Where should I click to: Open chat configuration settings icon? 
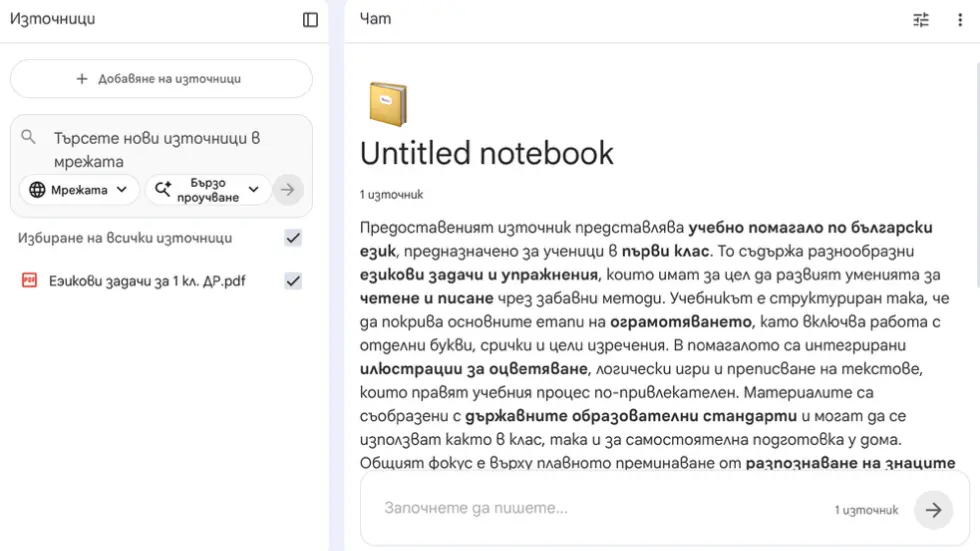point(921,20)
